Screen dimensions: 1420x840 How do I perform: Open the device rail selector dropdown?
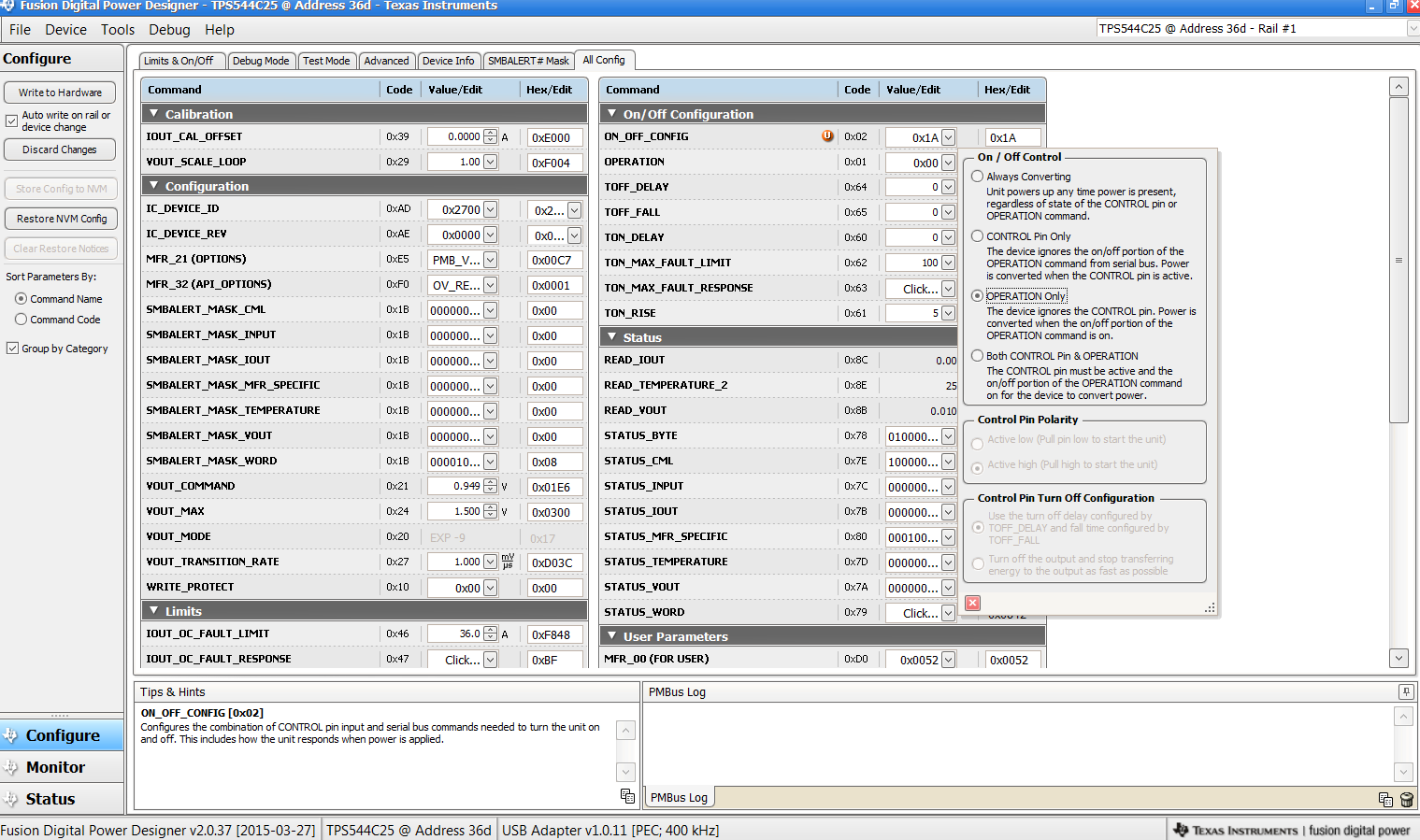[x=1412, y=29]
